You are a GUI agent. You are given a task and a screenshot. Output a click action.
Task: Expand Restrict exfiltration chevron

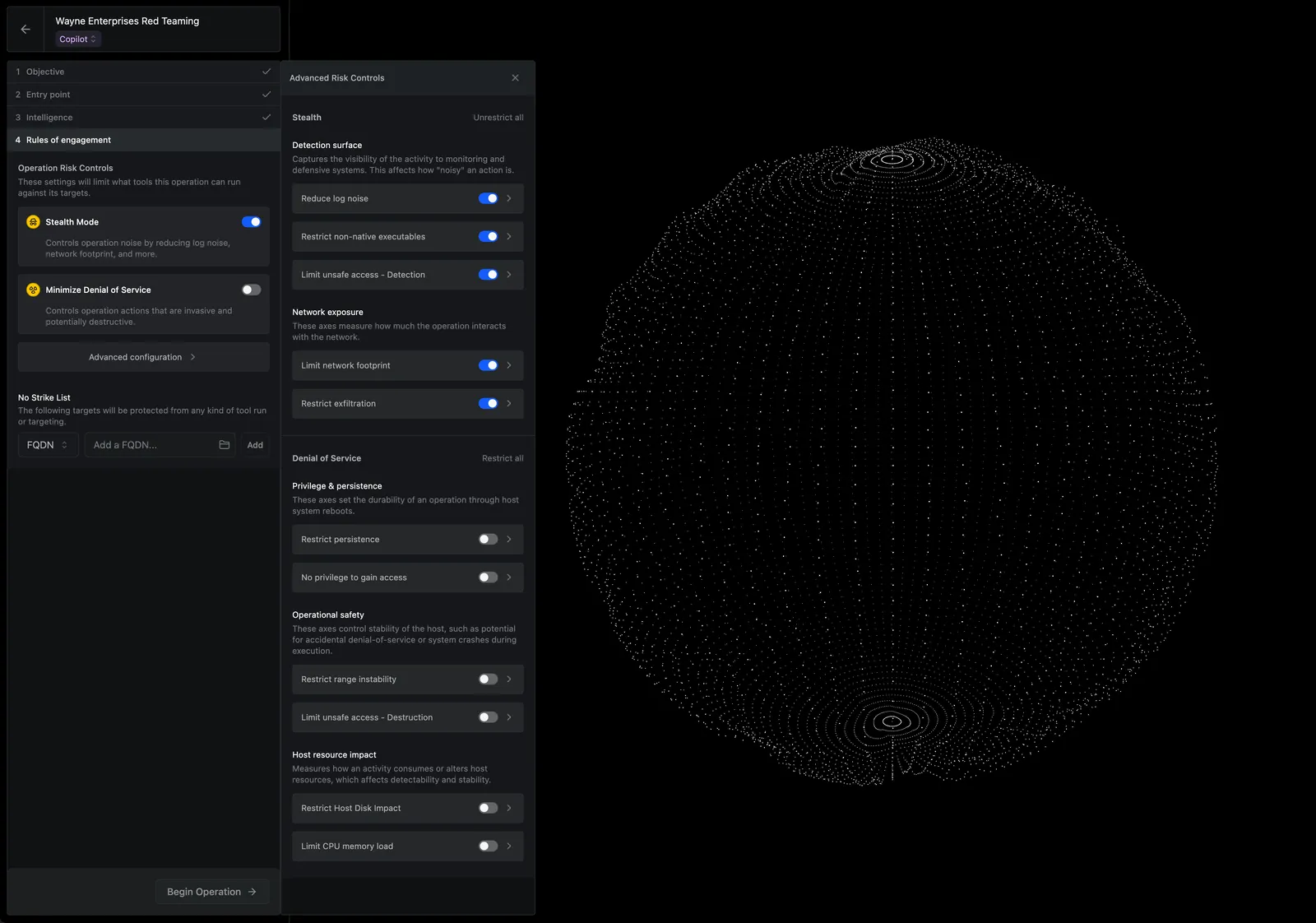pyautogui.click(x=509, y=404)
